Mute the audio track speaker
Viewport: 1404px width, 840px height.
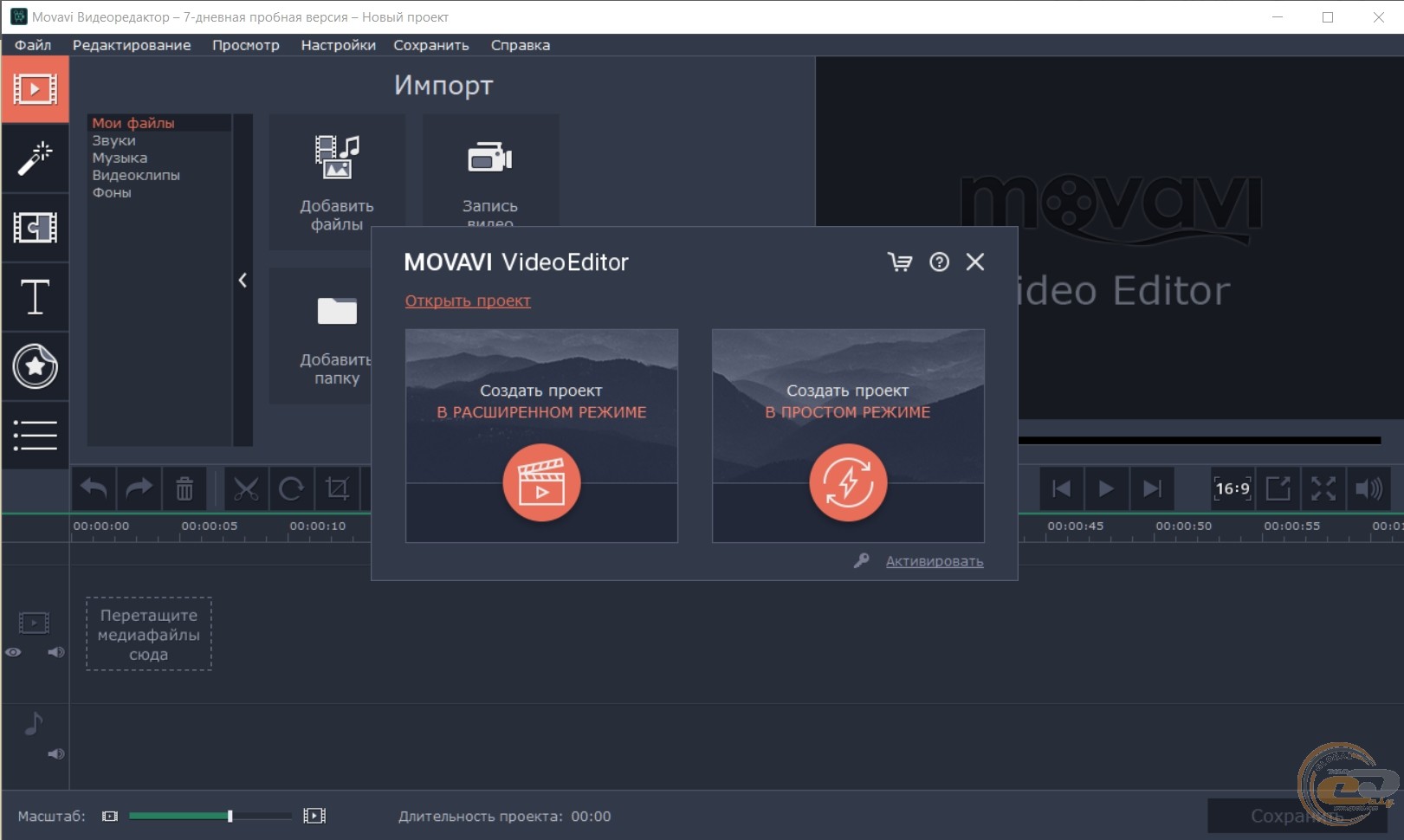[x=56, y=753]
